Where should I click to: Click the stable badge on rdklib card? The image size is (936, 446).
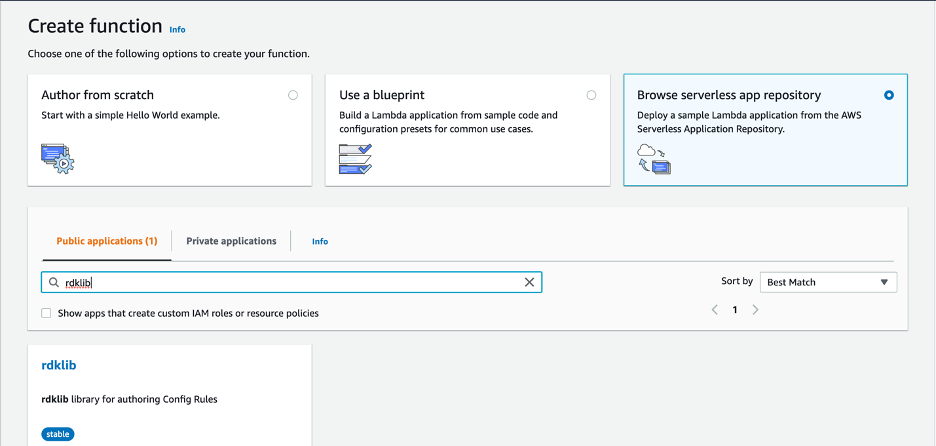click(x=58, y=434)
